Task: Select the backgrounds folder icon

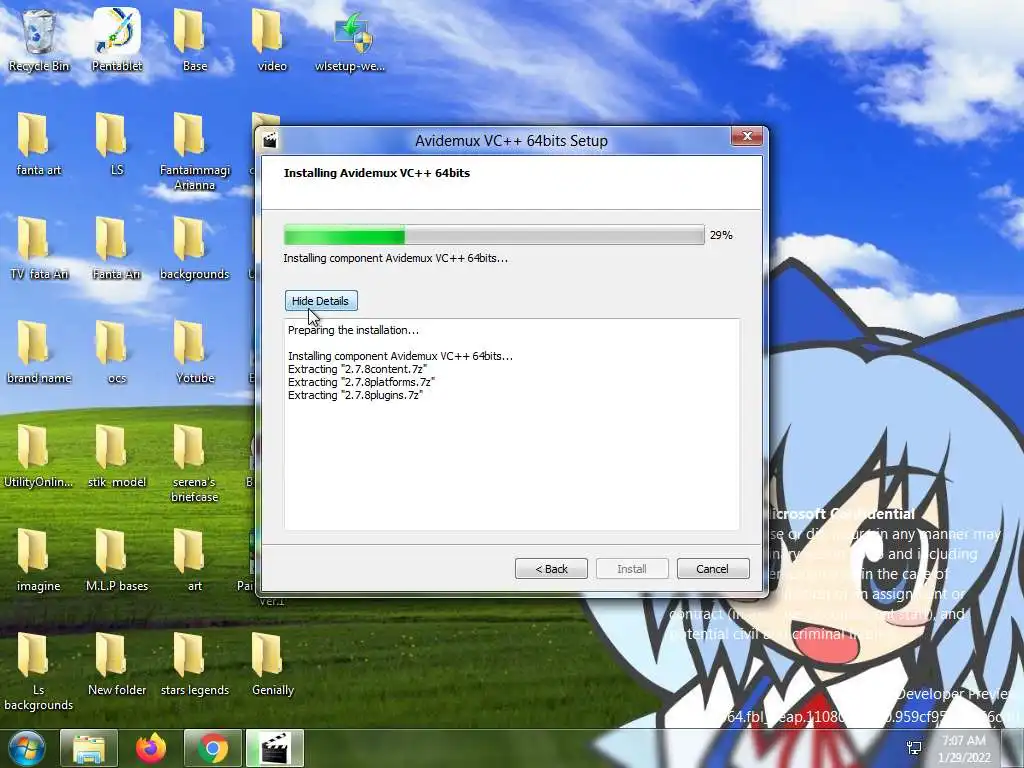Action: (x=195, y=248)
